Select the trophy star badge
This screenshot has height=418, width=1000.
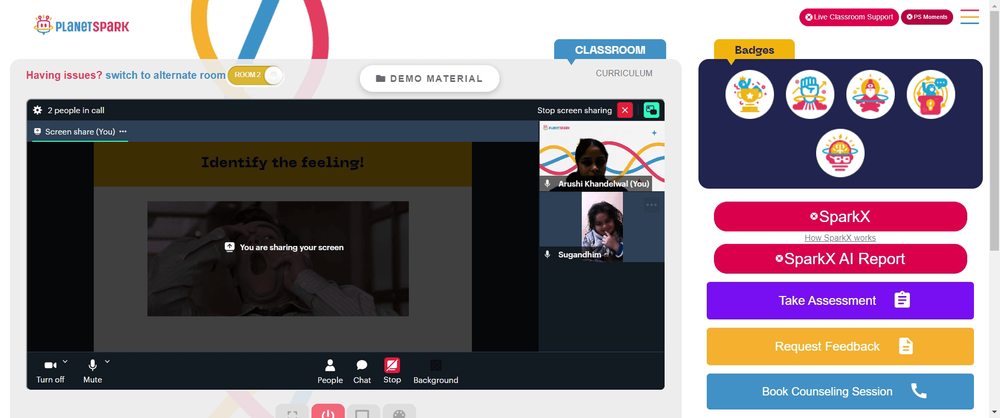[x=749, y=94]
